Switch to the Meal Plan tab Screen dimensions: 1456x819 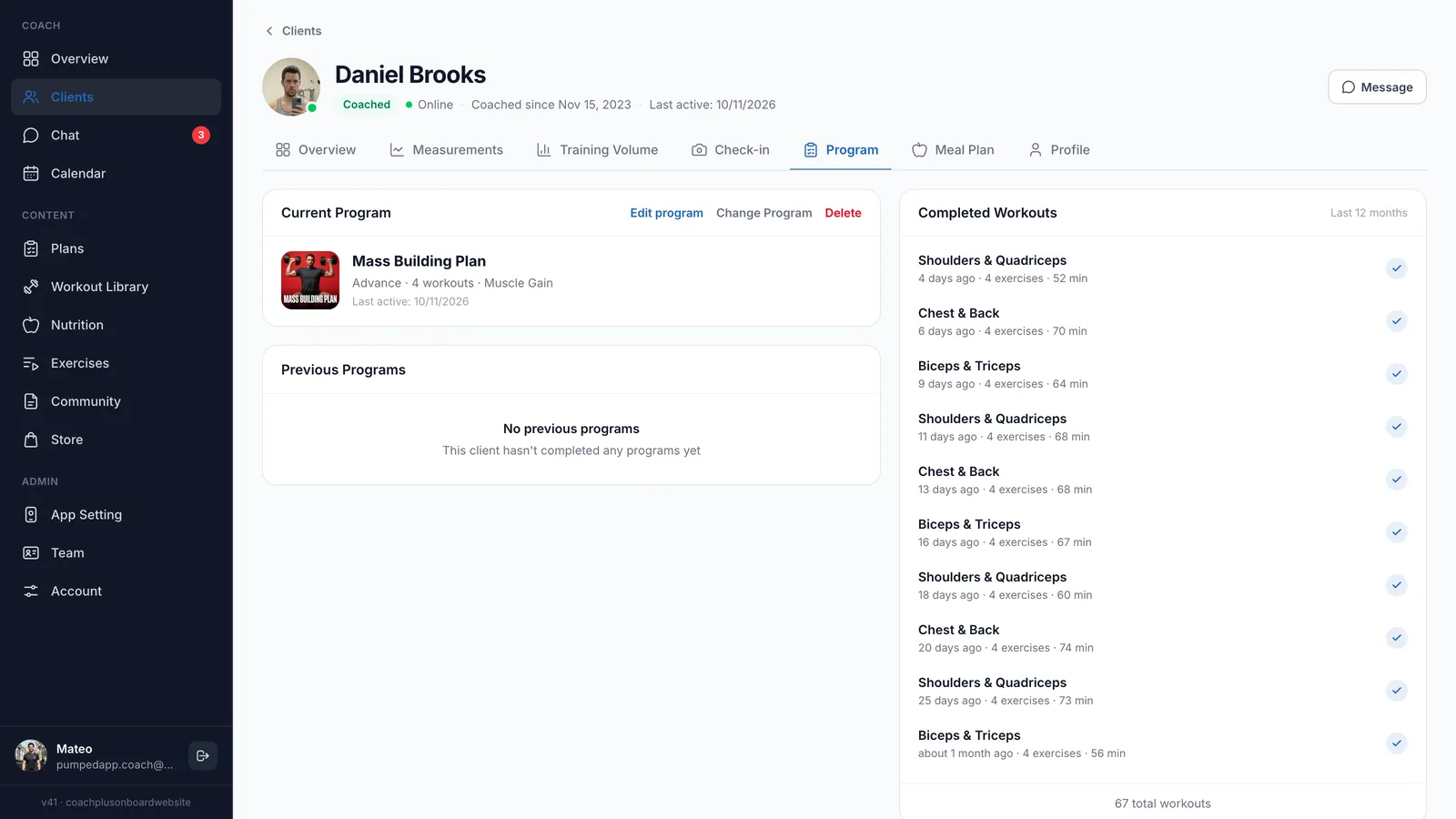coord(953,150)
